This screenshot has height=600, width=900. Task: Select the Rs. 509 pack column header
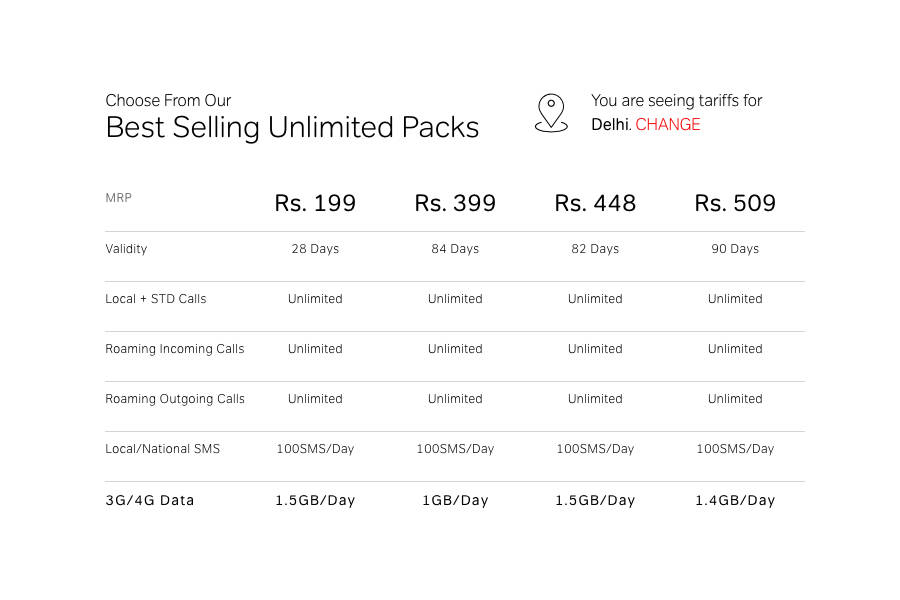coord(735,203)
